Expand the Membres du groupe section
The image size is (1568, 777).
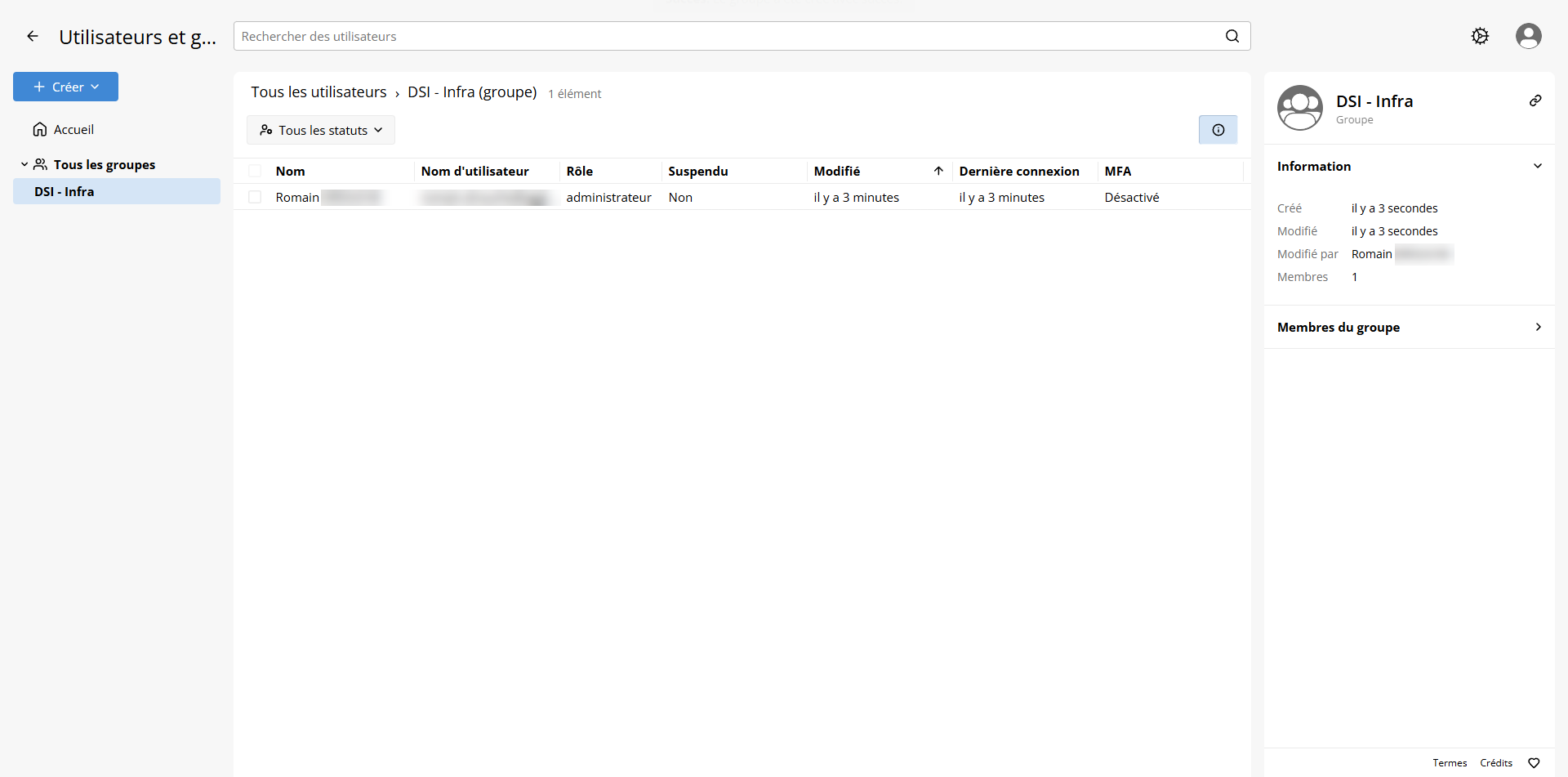(x=1537, y=327)
